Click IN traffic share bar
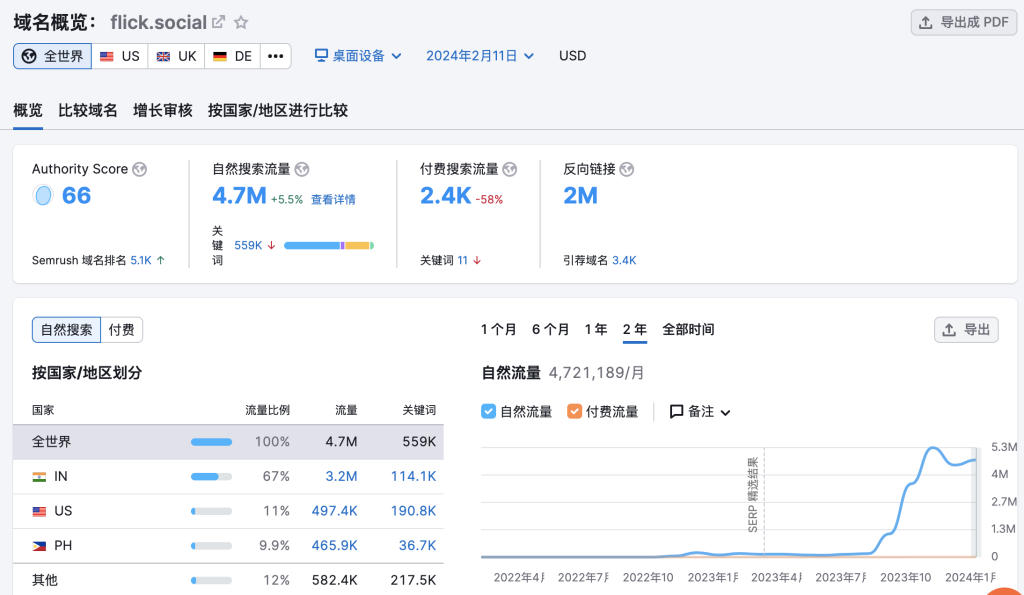This screenshot has height=595, width=1024. (x=211, y=477)
